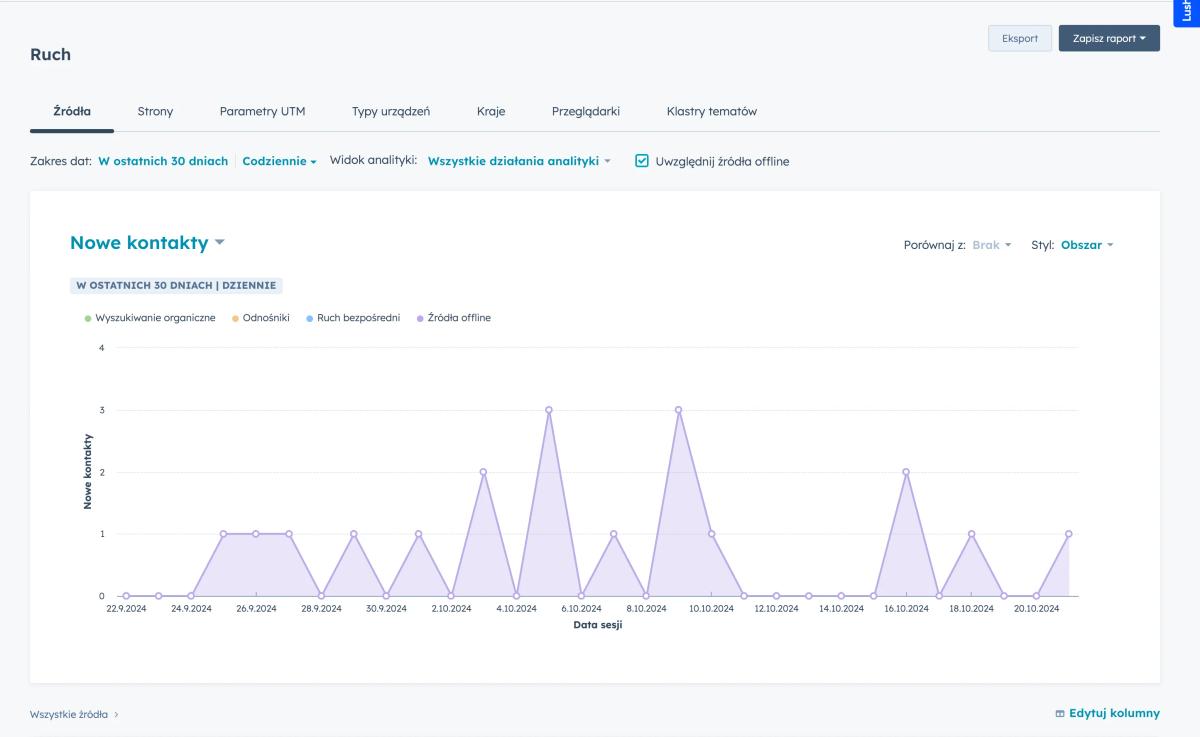Click the Wszystkie źródła breadcrumb link

[x=69, y=714]
